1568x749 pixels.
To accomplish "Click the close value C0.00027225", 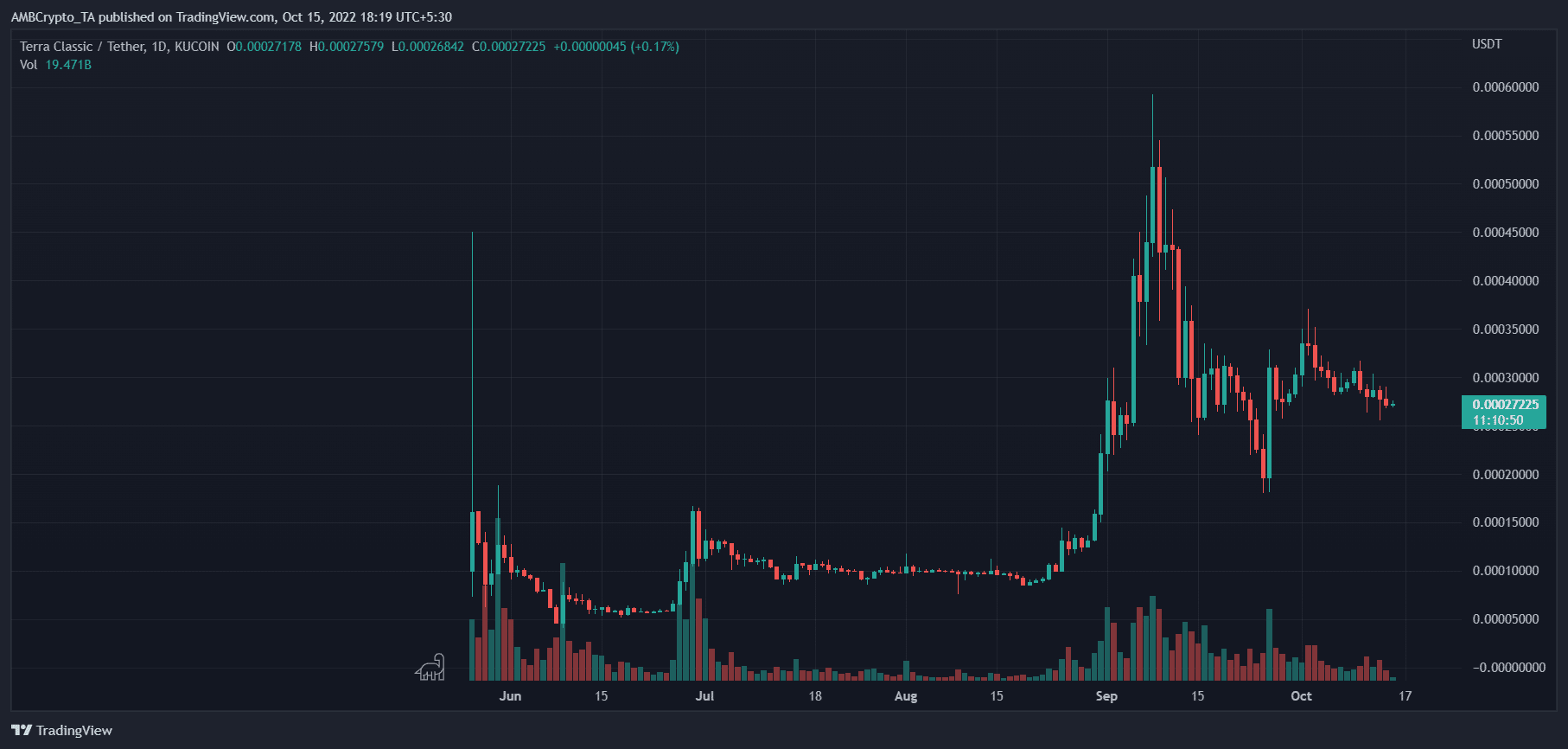I will (509, 47).
